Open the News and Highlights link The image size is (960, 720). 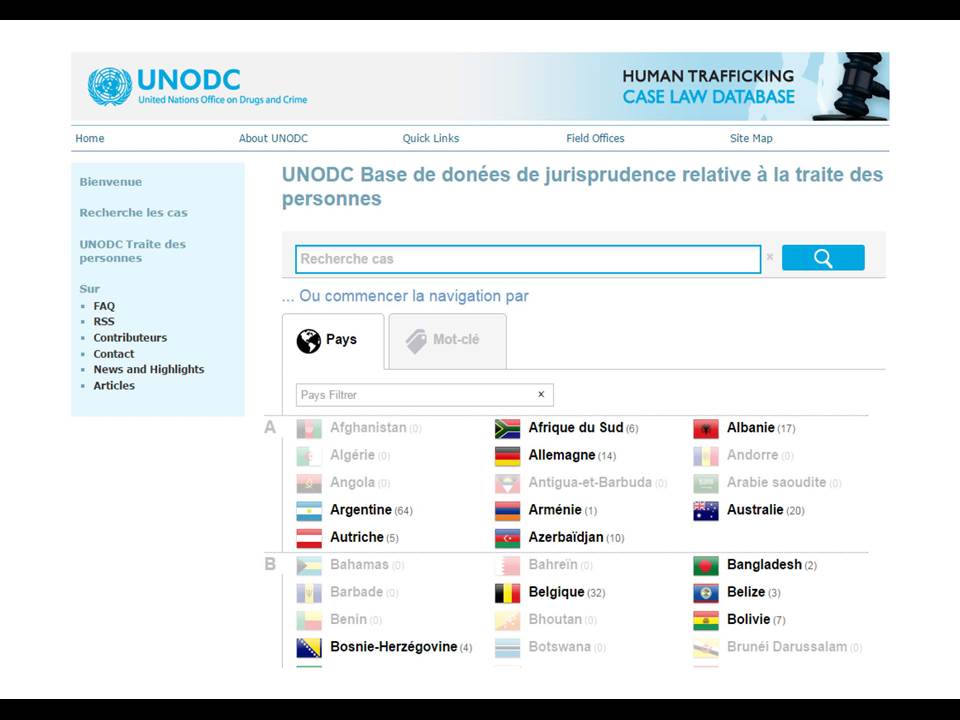pyautogui.click(x=149, y=369)
